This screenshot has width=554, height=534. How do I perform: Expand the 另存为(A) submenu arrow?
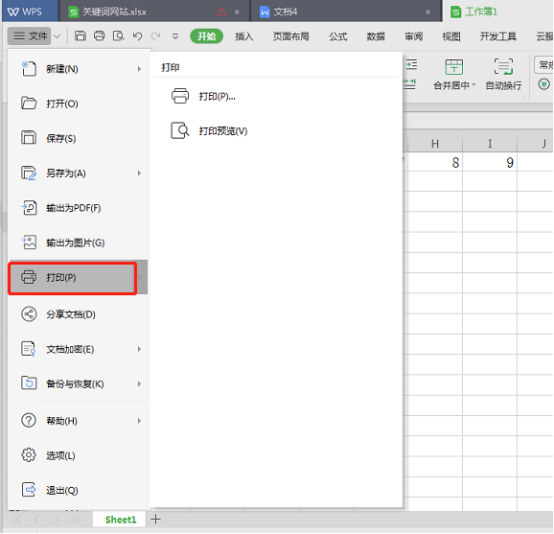[x=139, y=173]
